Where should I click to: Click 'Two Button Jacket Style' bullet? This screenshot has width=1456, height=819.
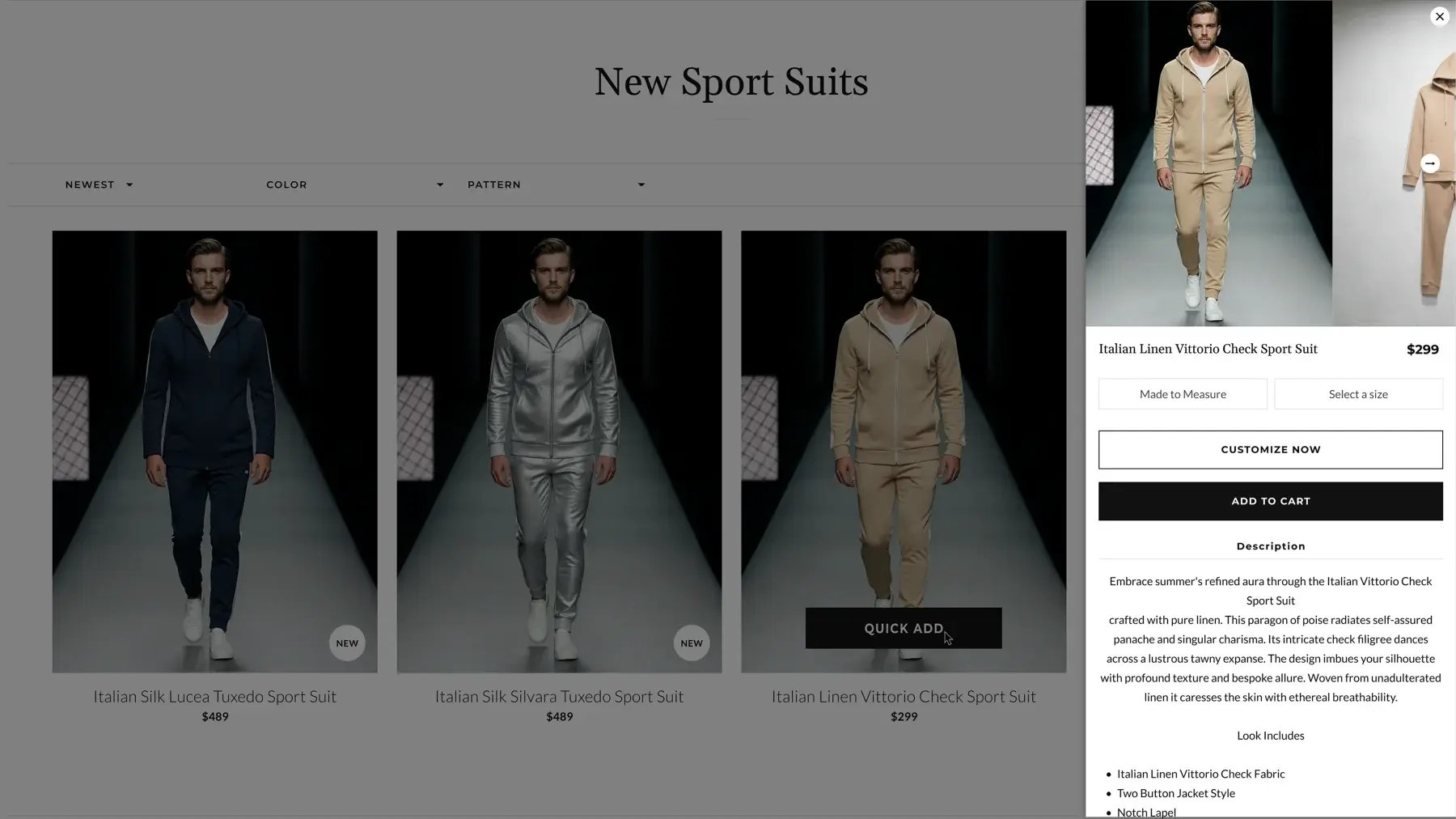point(1175,793)
